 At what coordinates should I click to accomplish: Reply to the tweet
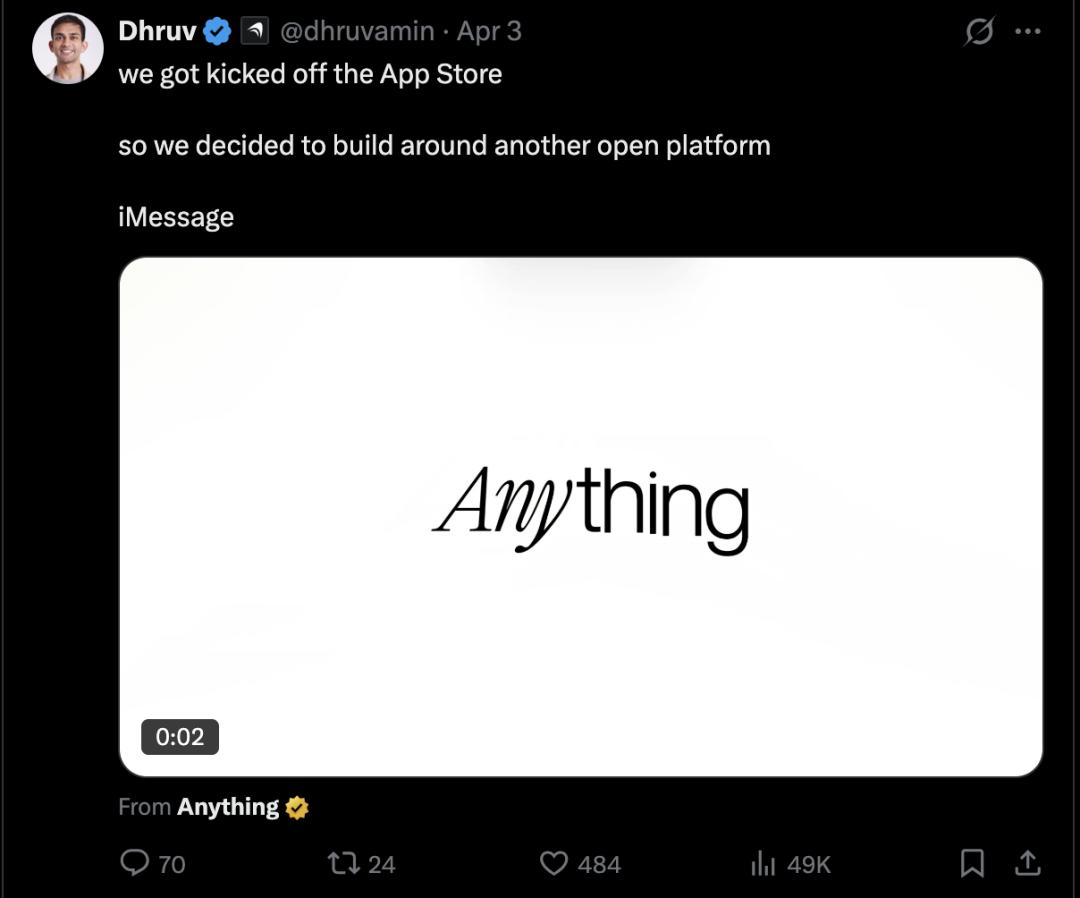point(134,864)
